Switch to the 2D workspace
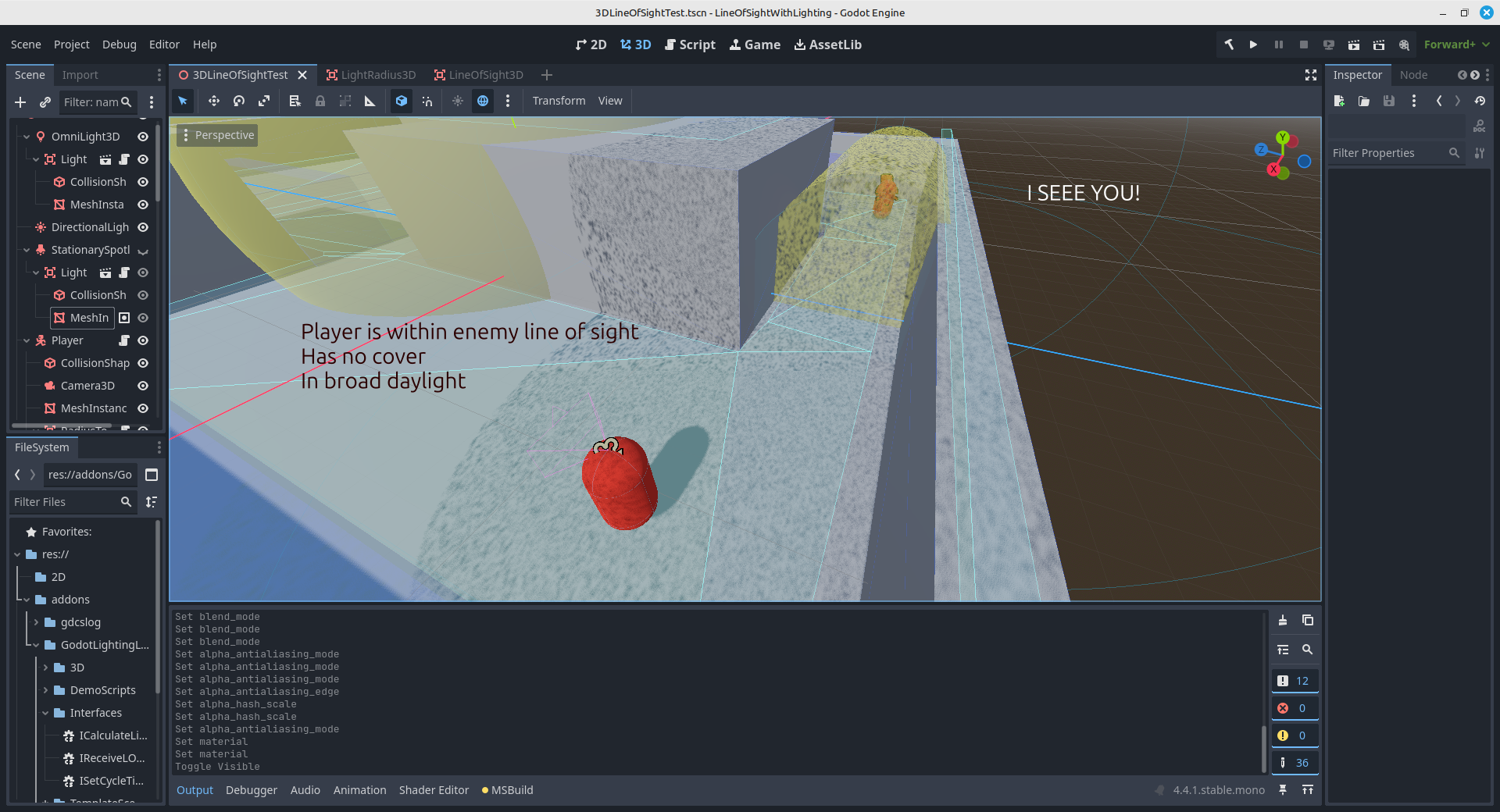1500x812 pixels. 591,45
